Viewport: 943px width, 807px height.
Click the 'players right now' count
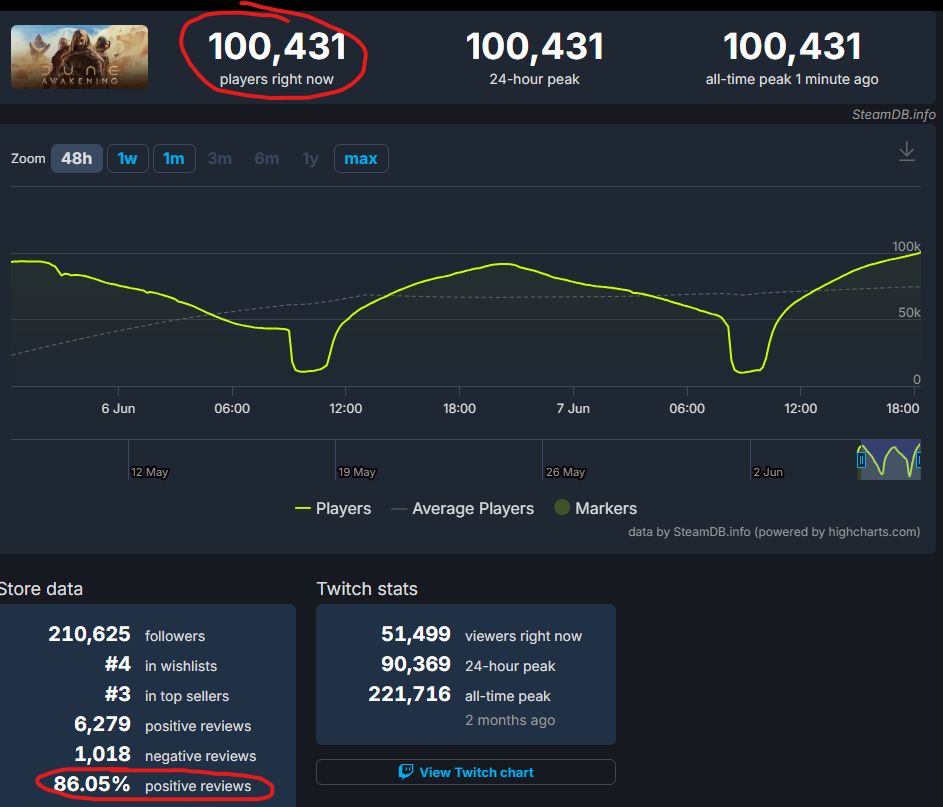[277, 47]
